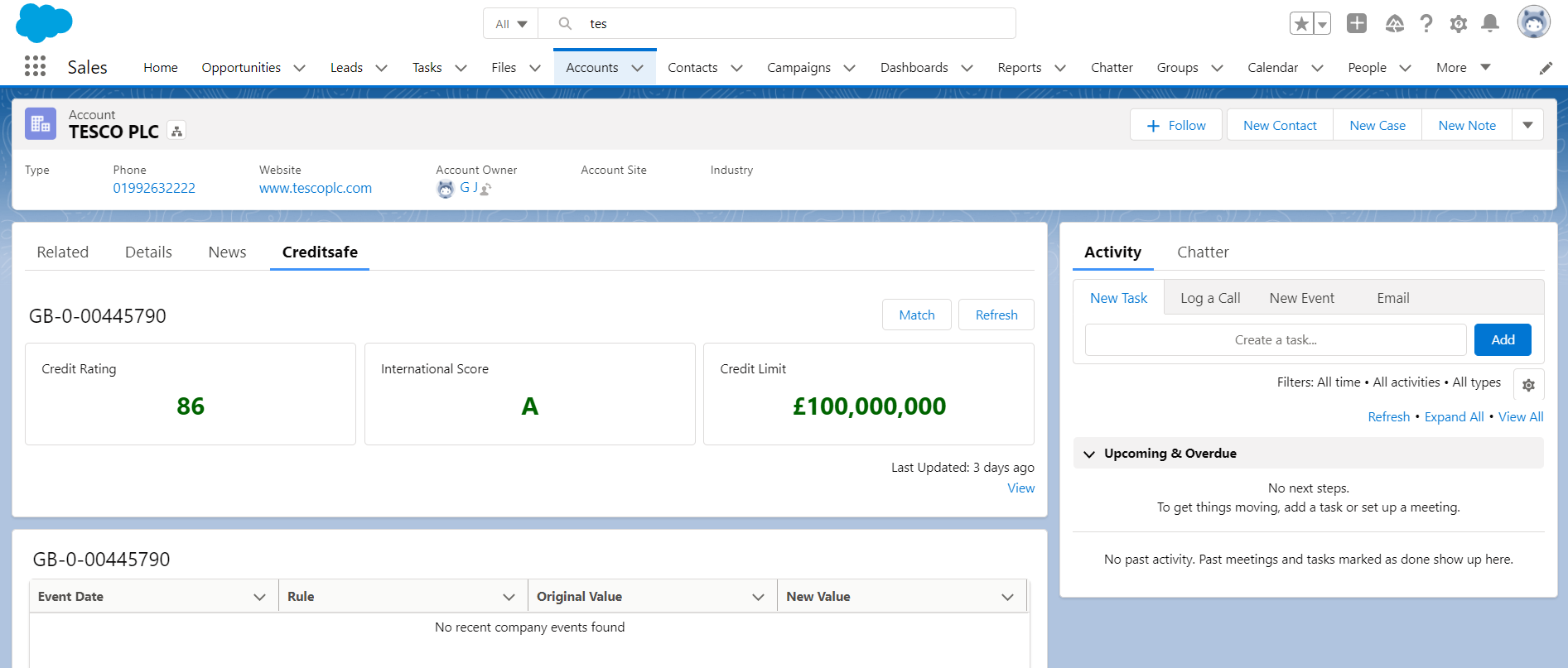Screen dimensions: 1568x668
Task: Click the Create a task input field
Action: coord(1275,340)
